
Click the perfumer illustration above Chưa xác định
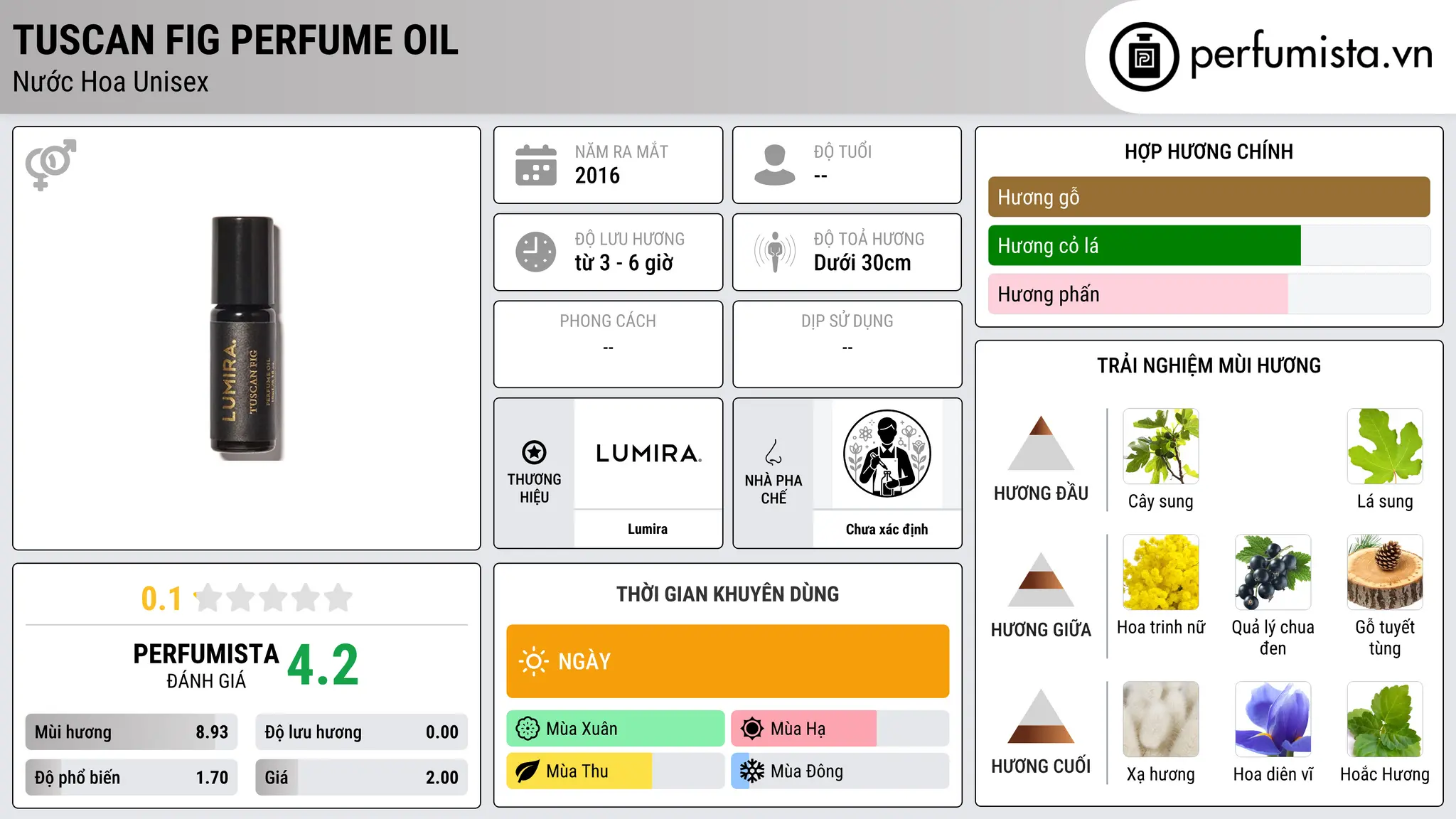click(887, 454)
